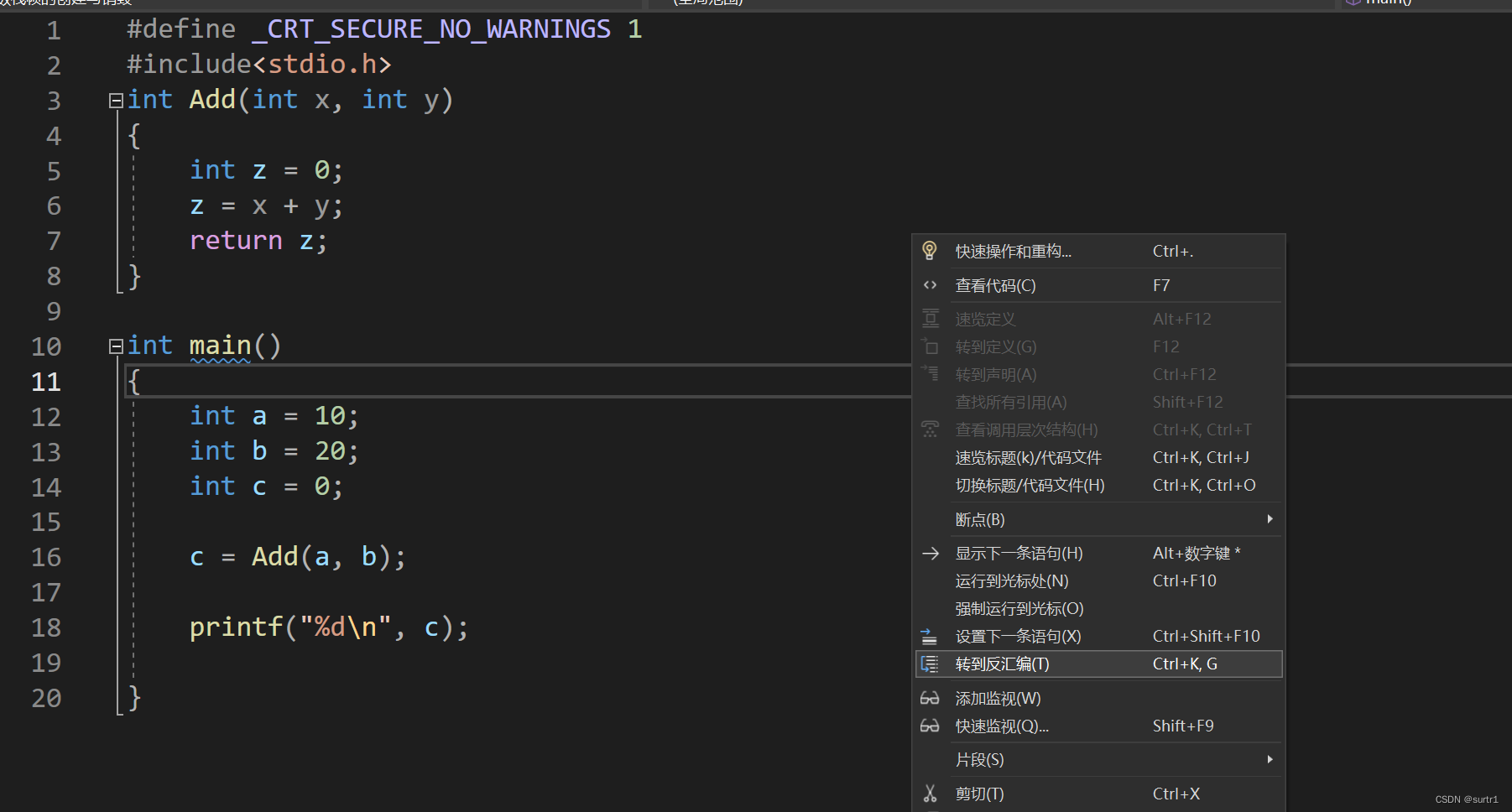Viewport: 1512px width, 812px height.
Task: Expand the 断点(B) submenu arrow
Action: click(1270, 519)
